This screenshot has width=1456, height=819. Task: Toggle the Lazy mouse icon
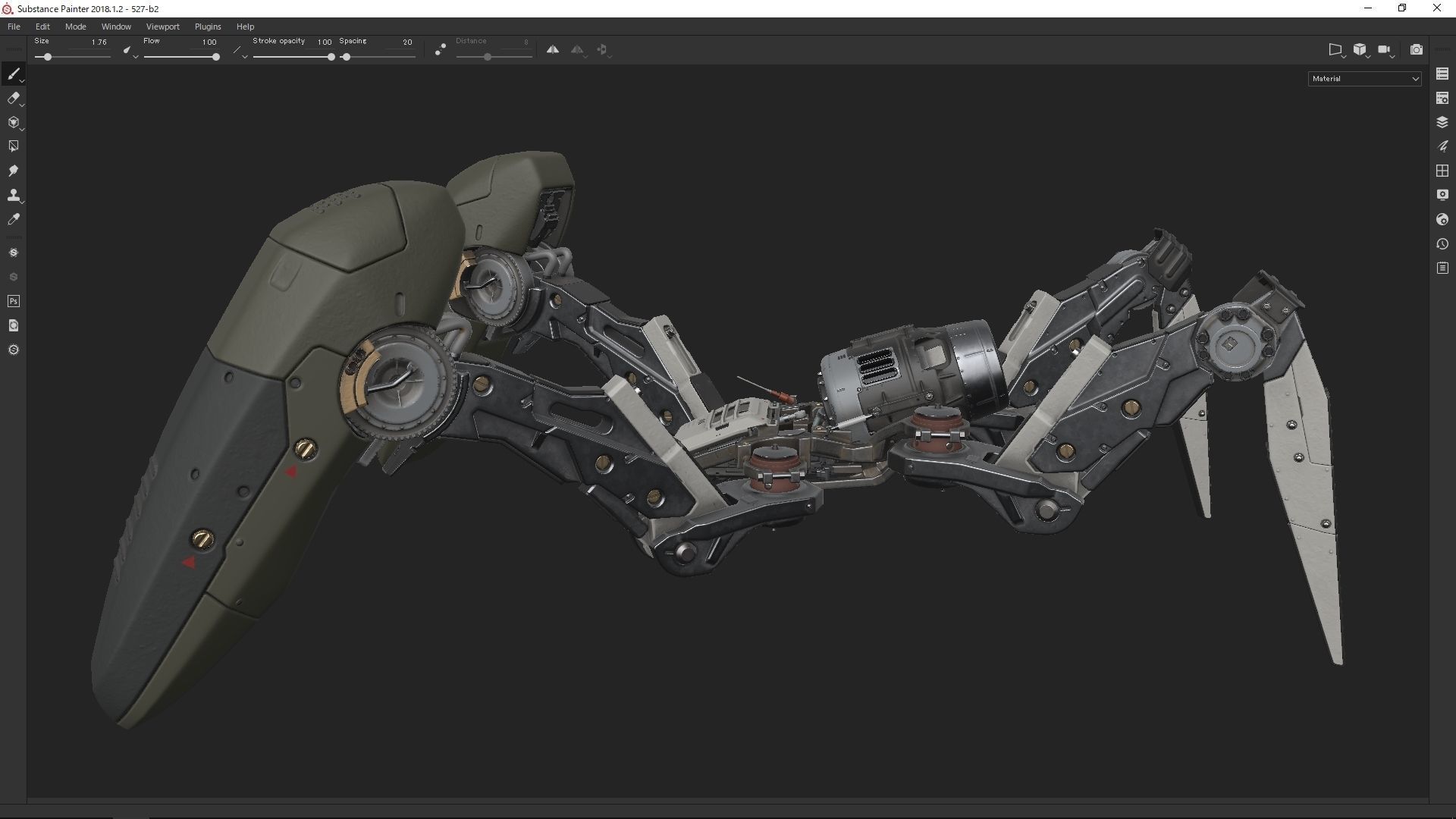pos(440,49)
